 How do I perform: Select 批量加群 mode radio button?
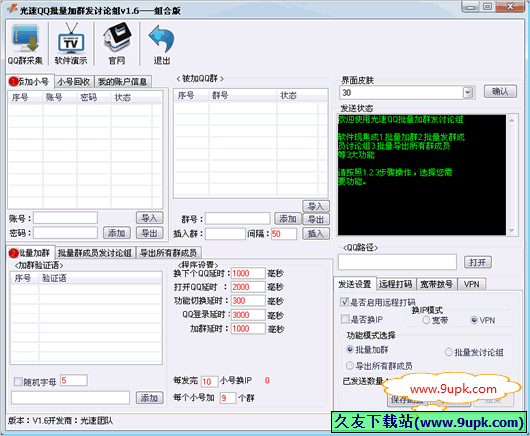[350, 349]
